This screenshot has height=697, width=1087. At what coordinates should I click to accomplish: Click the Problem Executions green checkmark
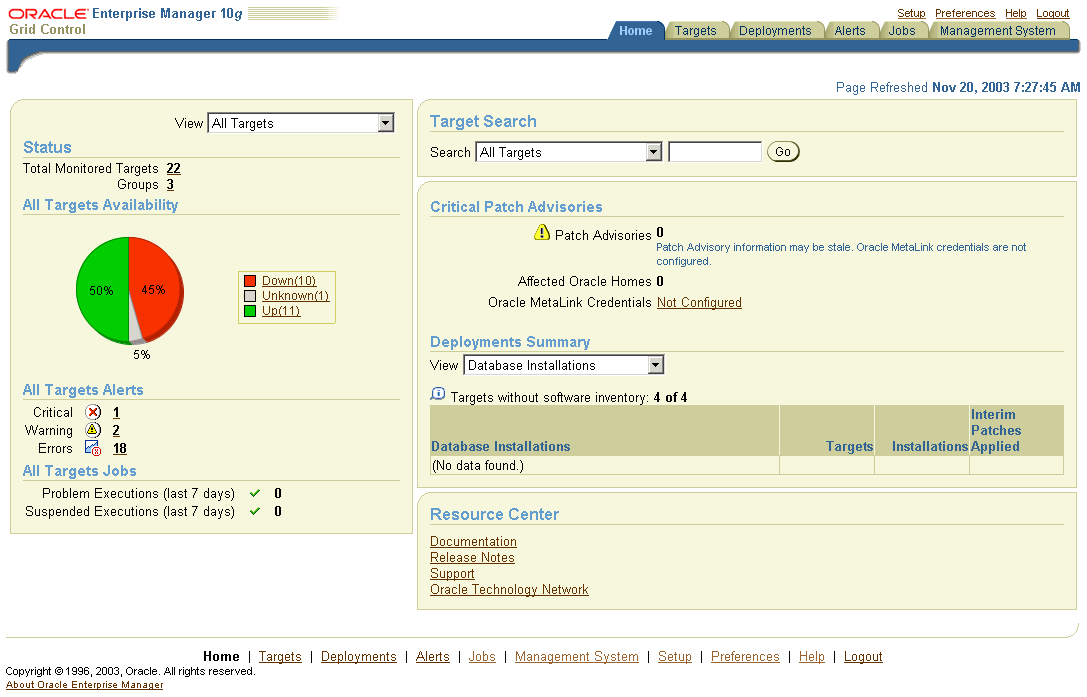point(255,493)
